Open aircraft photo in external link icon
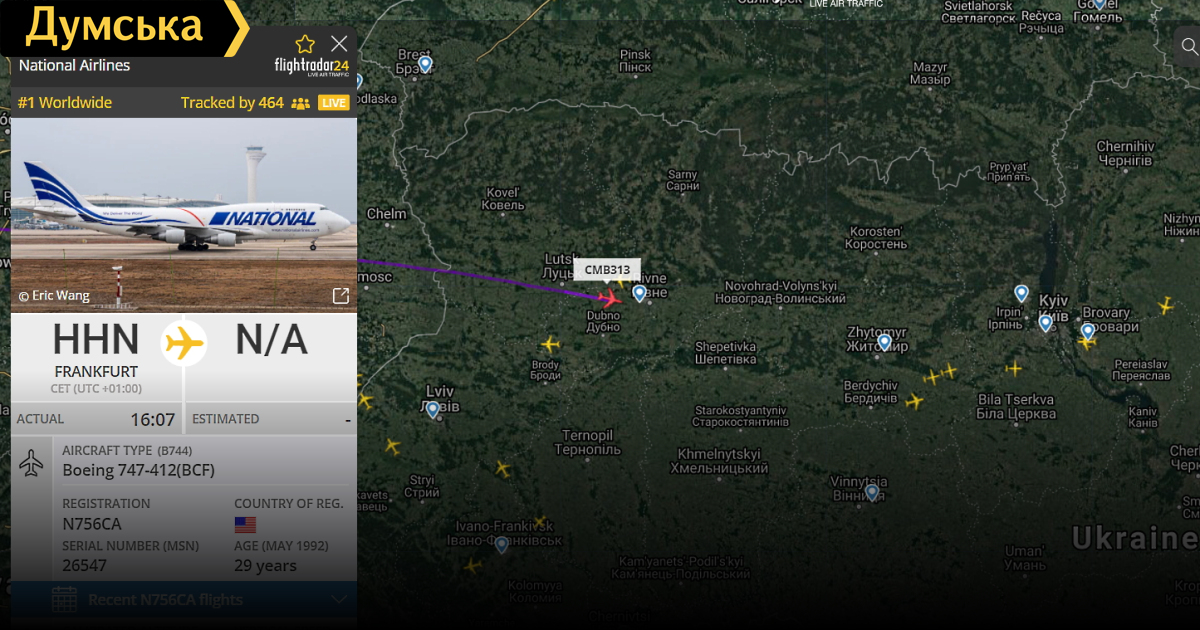The width and height of the screenshot is (1200, 630). [x=340, y=295]
